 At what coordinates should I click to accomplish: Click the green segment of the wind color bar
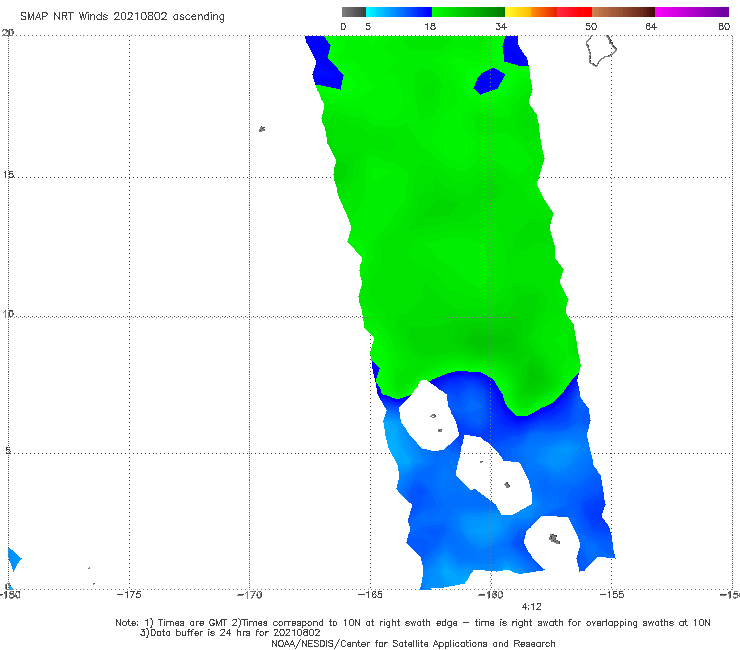point(468,12)
